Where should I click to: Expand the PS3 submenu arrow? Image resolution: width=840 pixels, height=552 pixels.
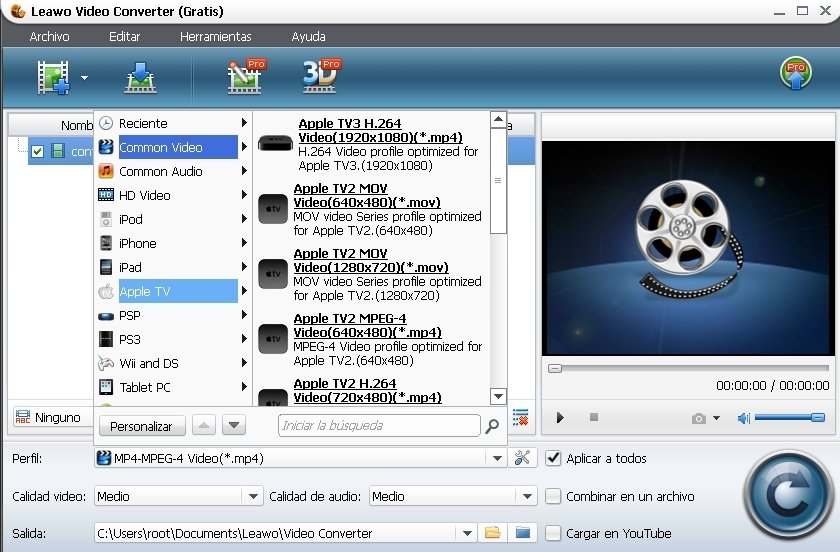pos(244,339)
